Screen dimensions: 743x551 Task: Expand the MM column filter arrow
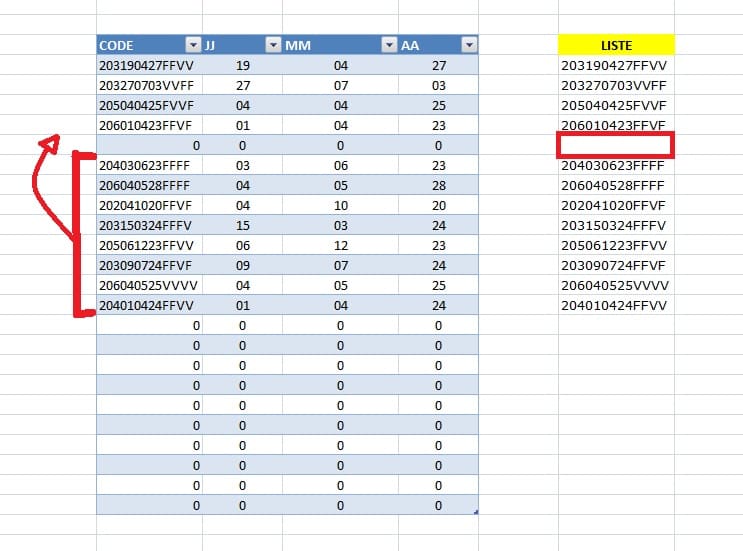click(389, 45)
